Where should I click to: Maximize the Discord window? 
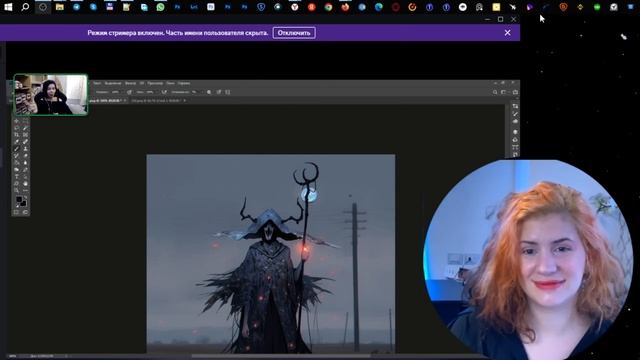pyautogui.click(x=500, y=19)
